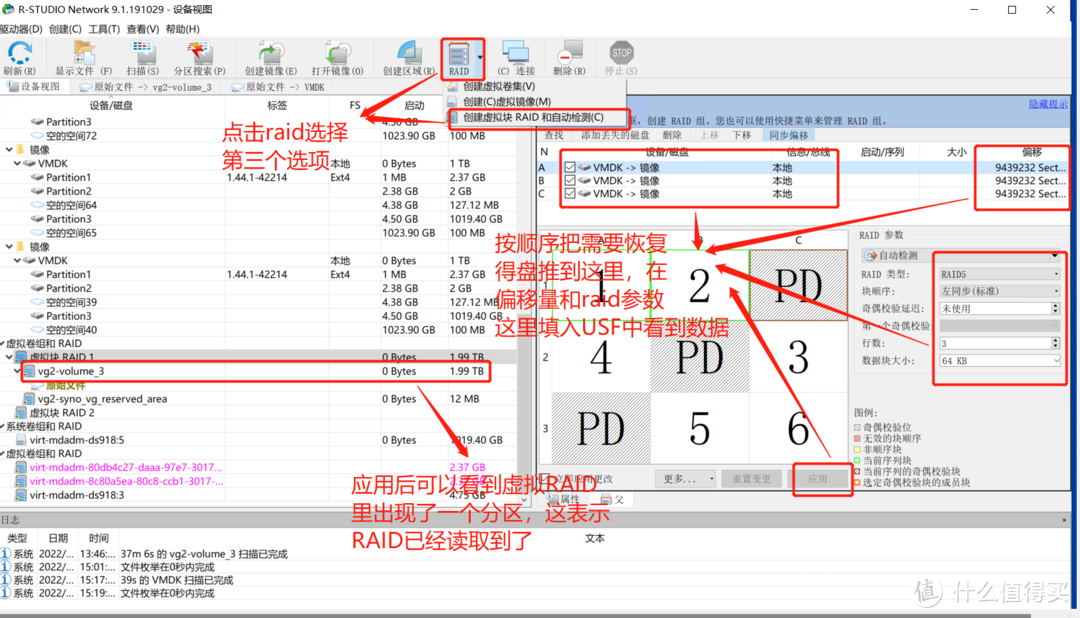1080x618 pixels.
Task: Click the 删除(R) delete toolbar icon
Action: 569,53
